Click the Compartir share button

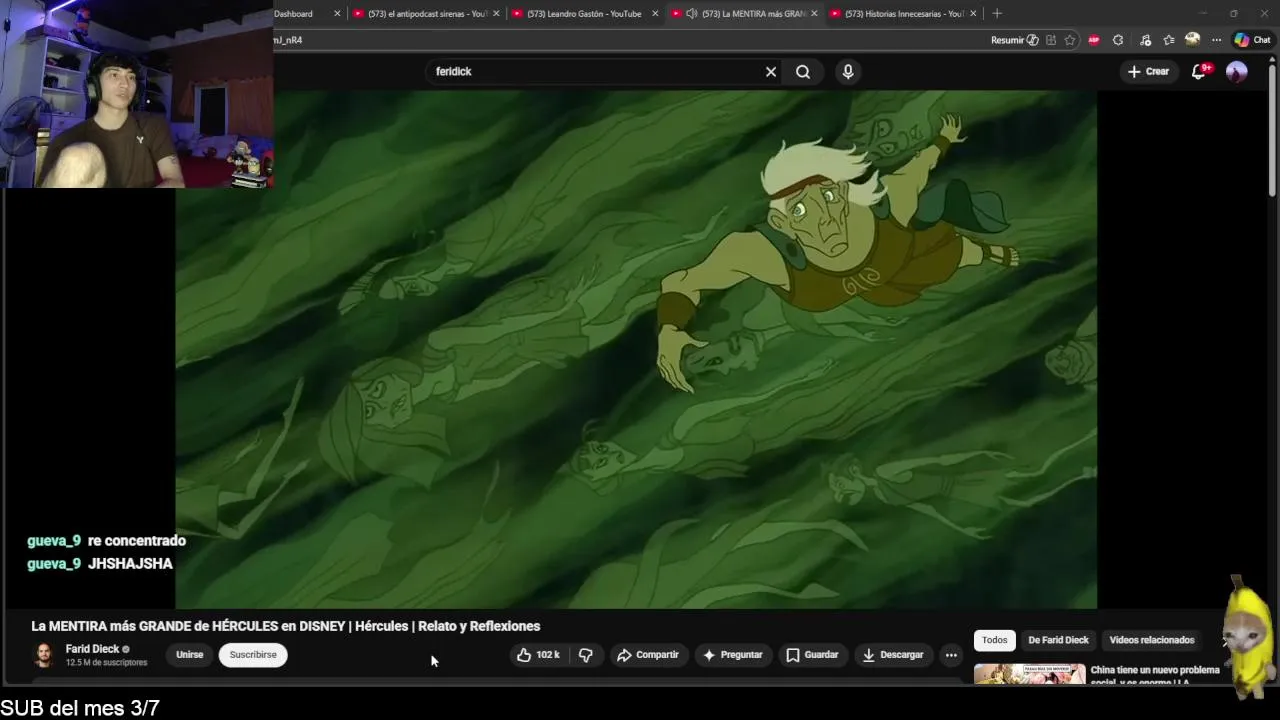tap(648, 655)
